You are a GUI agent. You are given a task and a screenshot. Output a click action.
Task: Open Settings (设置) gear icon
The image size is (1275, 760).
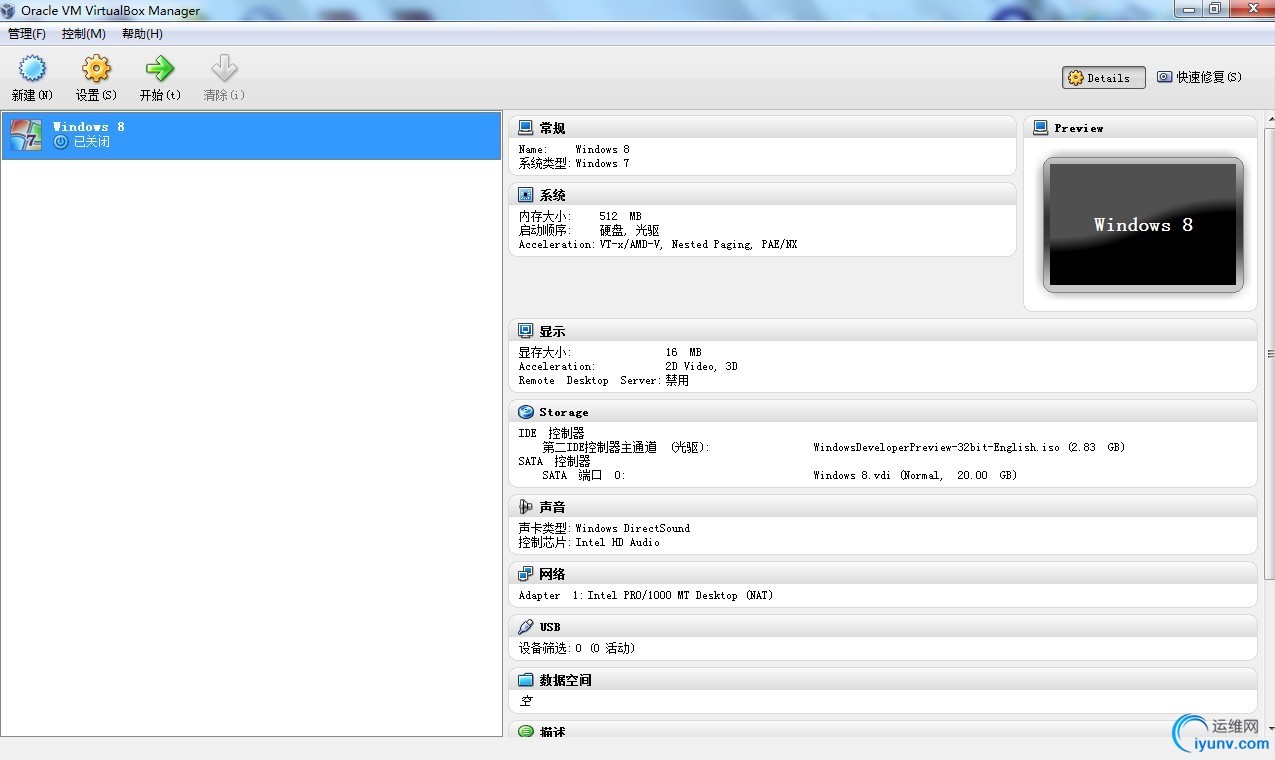[96, 69]
